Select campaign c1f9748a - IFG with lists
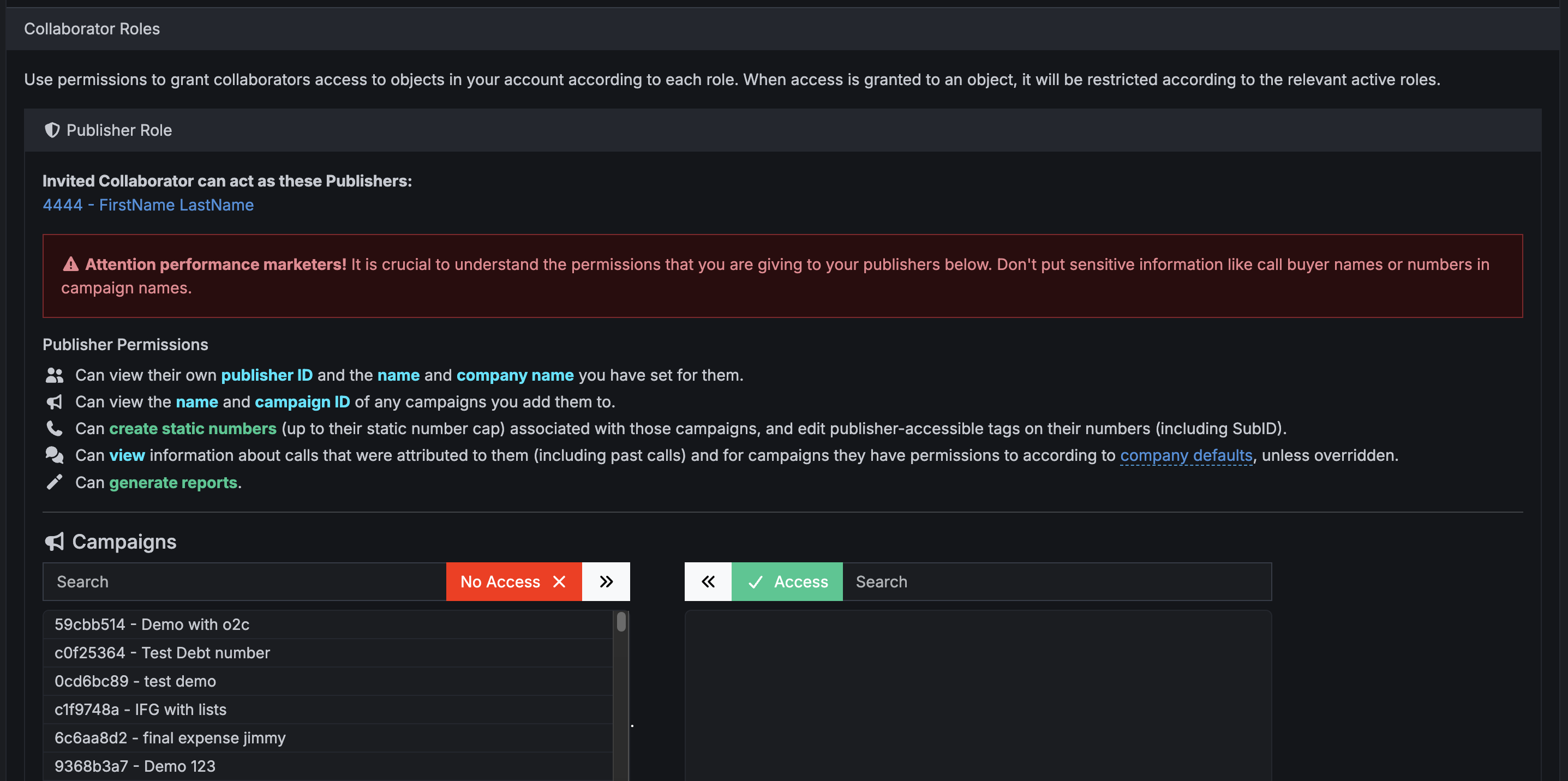Image resolution: width=1568 pixels, height=781 pixels. coord(327,709)
